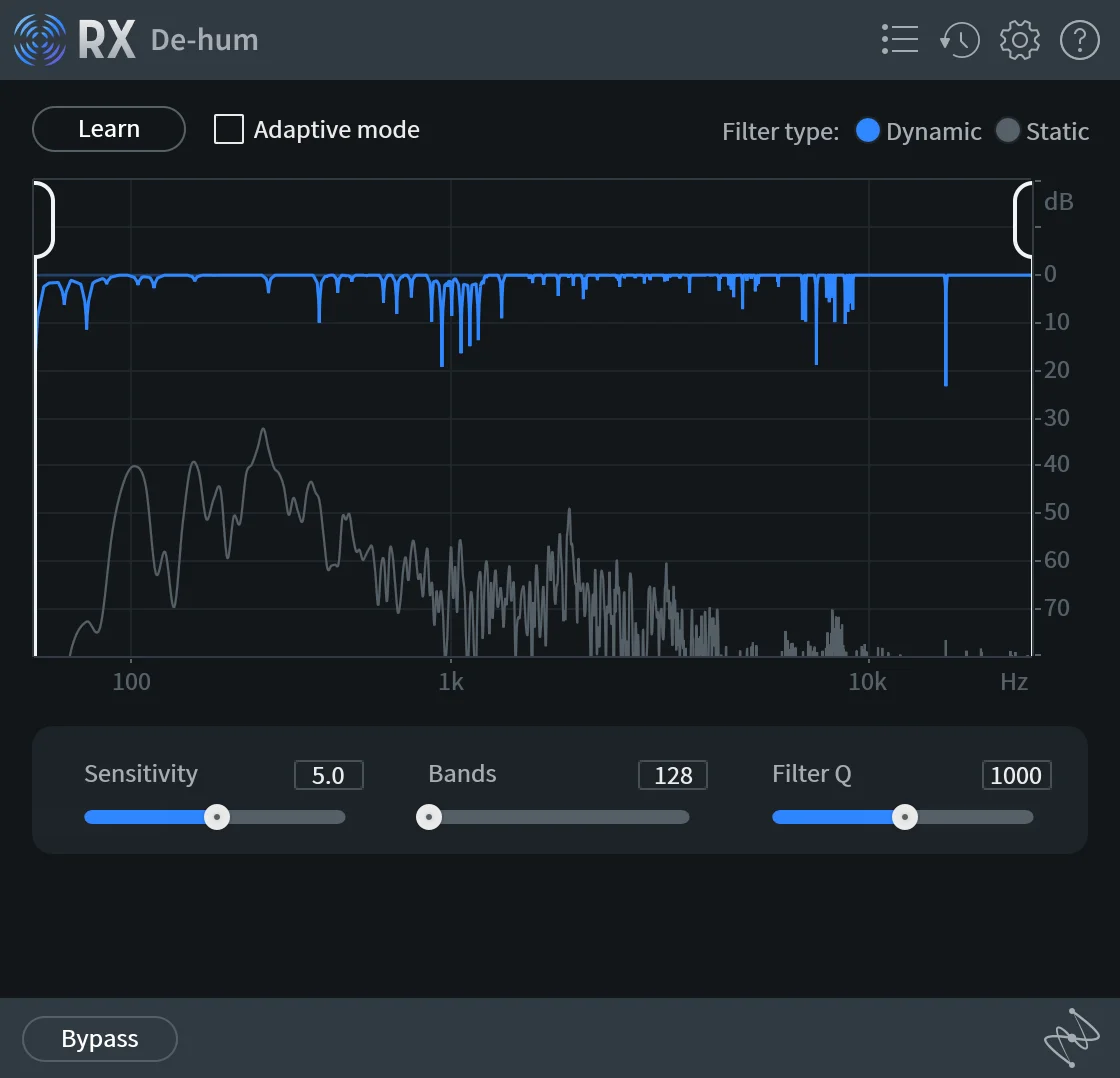Click the Filter Q slider handle
Screen dimensions: 1120x1078
coord(905,817)
